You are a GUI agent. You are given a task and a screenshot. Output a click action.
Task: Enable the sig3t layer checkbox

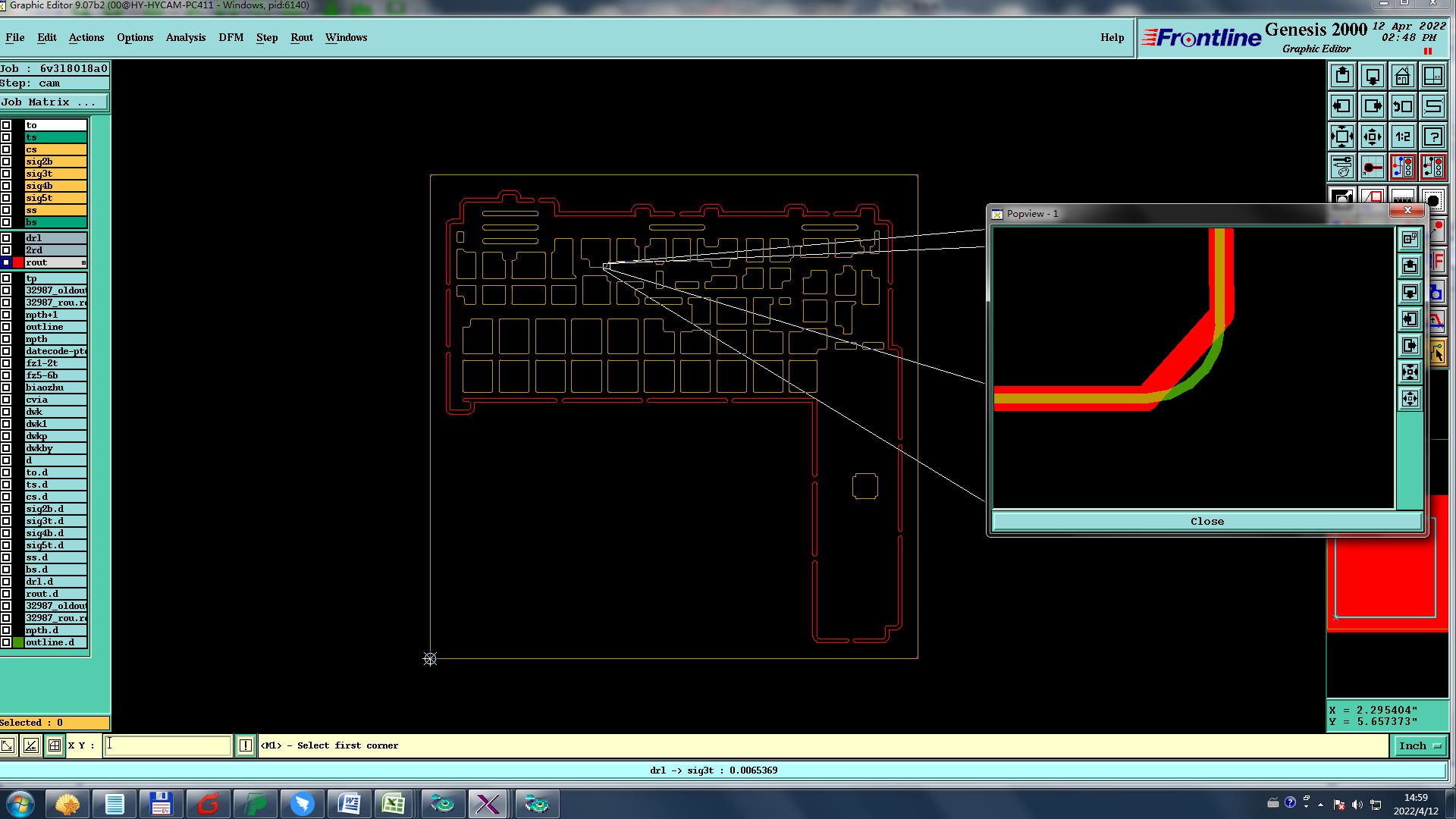(x=6, y=174)
